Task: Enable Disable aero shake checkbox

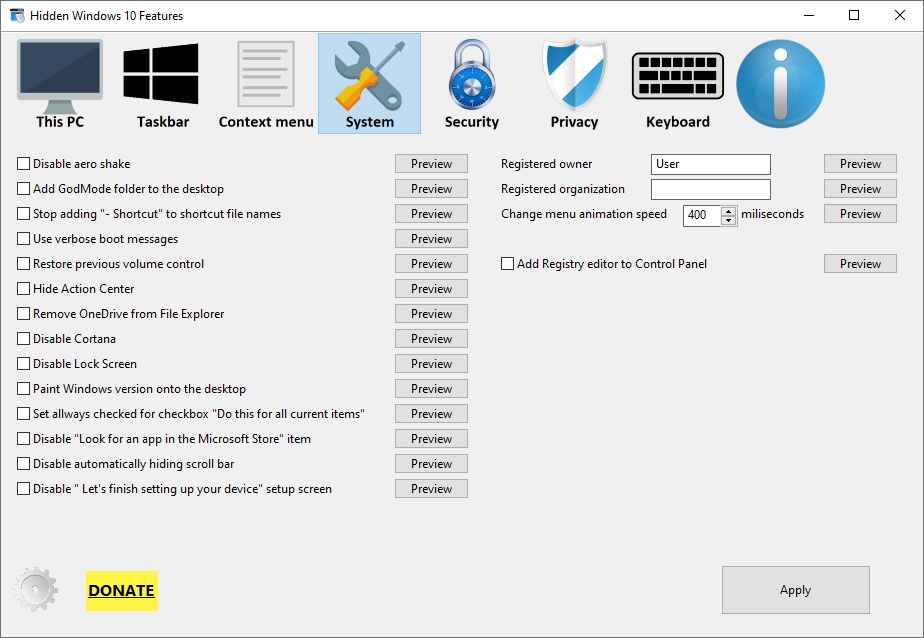Action: tap(24, 164)
